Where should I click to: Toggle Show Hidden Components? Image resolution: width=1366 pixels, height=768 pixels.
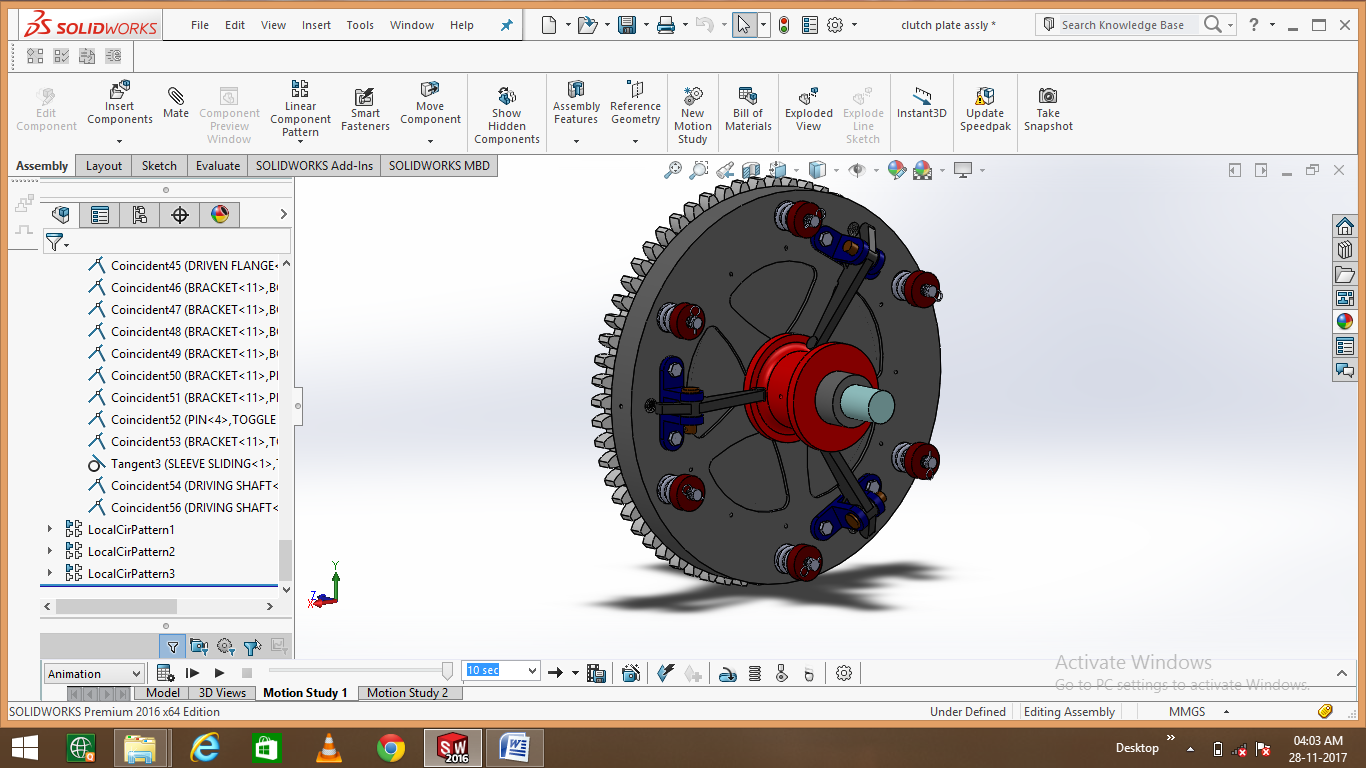(x=507, y=104)
